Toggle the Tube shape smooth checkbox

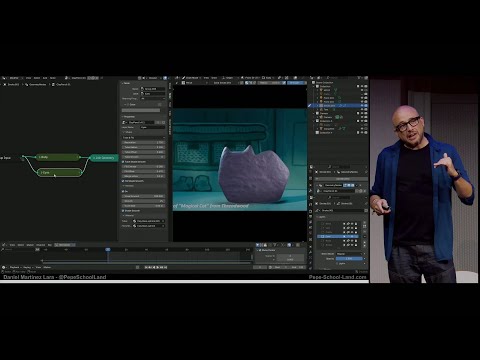click(123, 162)
